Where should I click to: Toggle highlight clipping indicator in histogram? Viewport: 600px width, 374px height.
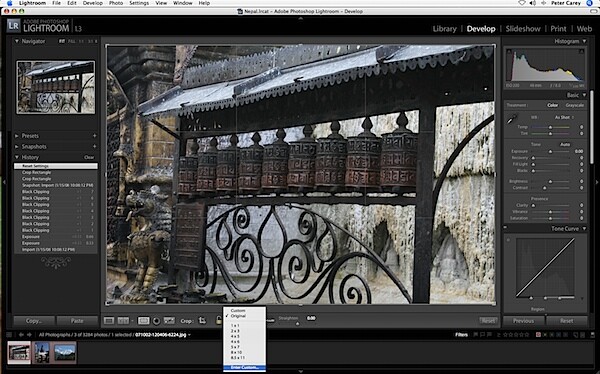click(x=582, y=51)
